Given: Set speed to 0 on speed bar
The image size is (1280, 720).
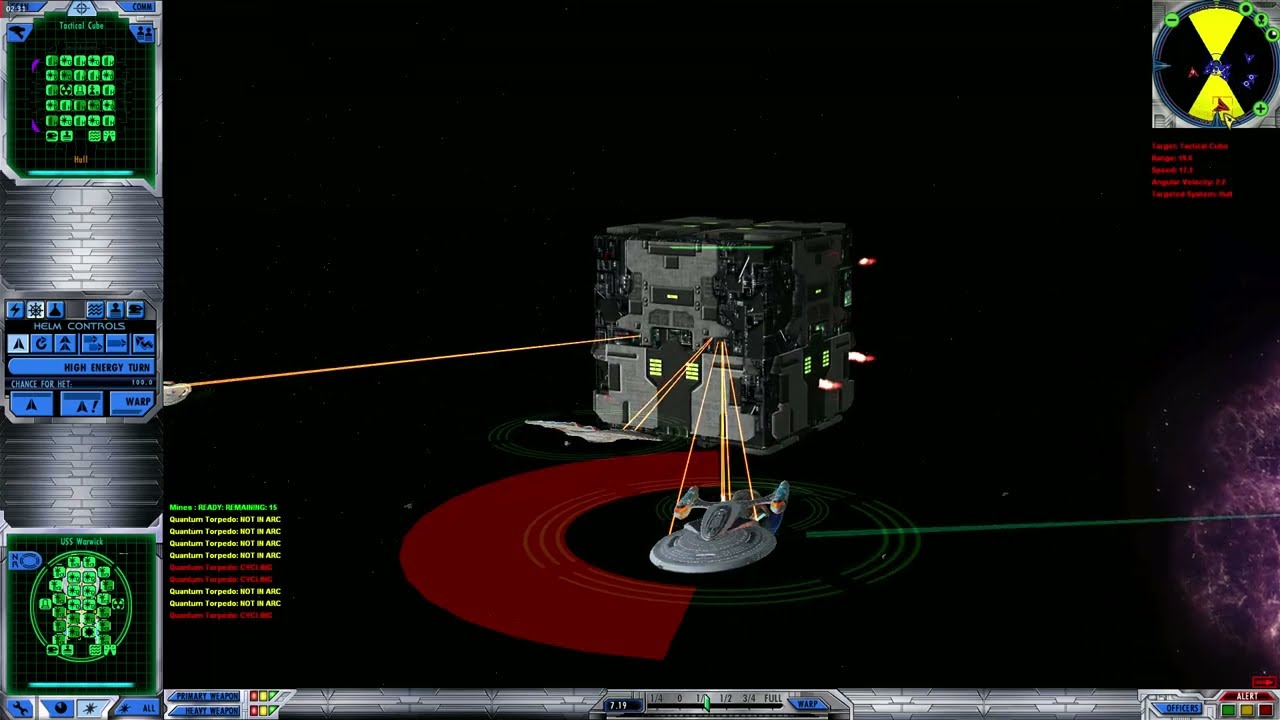Looking at the screenshot, I should pyautogui.click(x=679, y=698).
